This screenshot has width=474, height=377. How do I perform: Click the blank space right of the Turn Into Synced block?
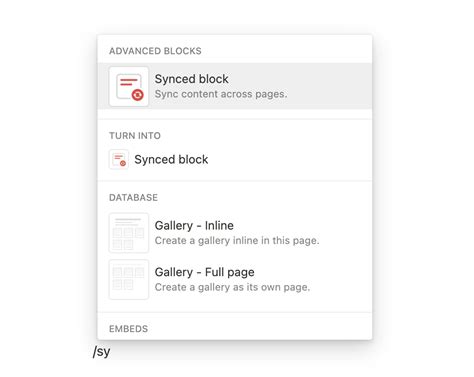[290, 159]
